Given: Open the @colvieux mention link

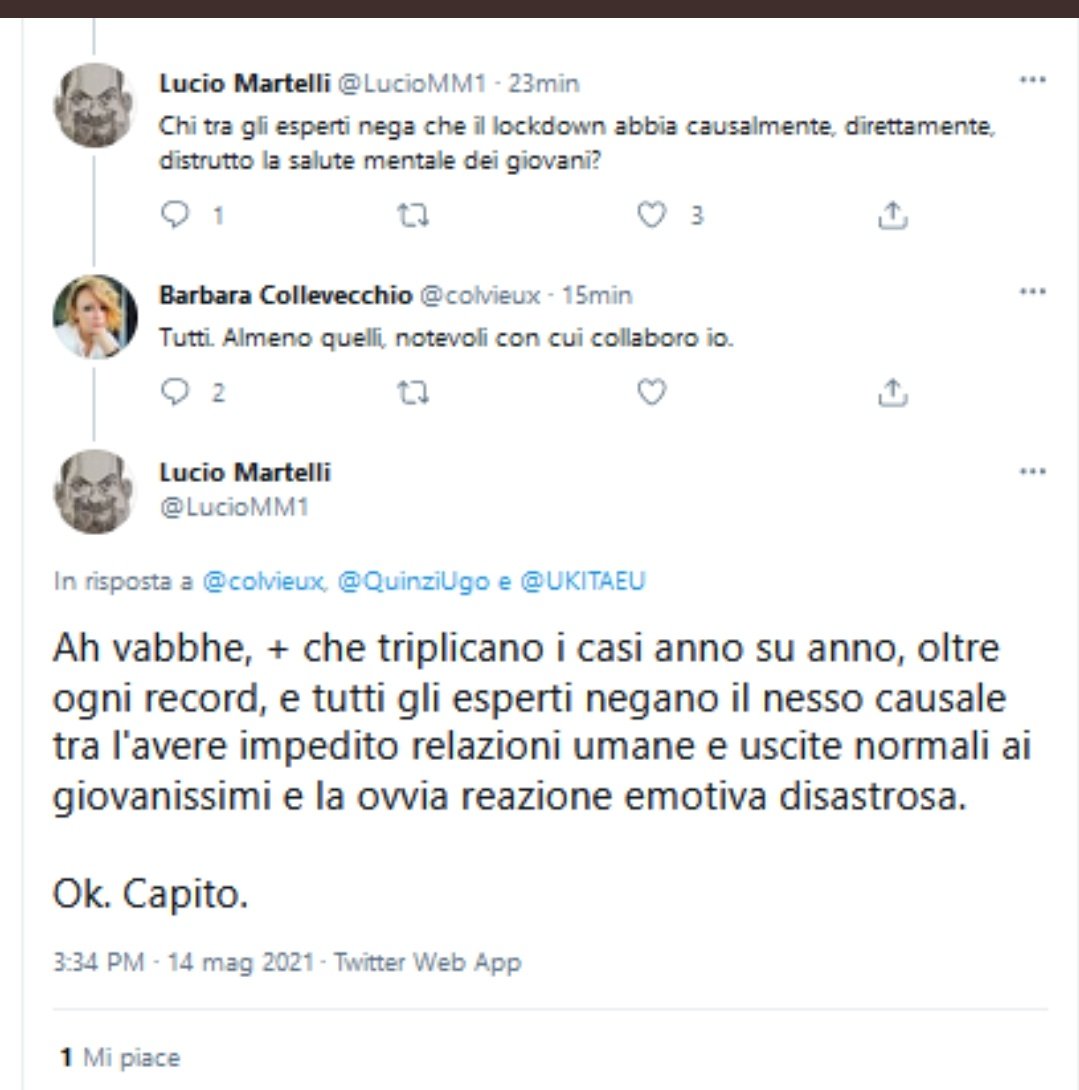Looking at the screenshot, I should pyautogui.click(x=264, y=583).
